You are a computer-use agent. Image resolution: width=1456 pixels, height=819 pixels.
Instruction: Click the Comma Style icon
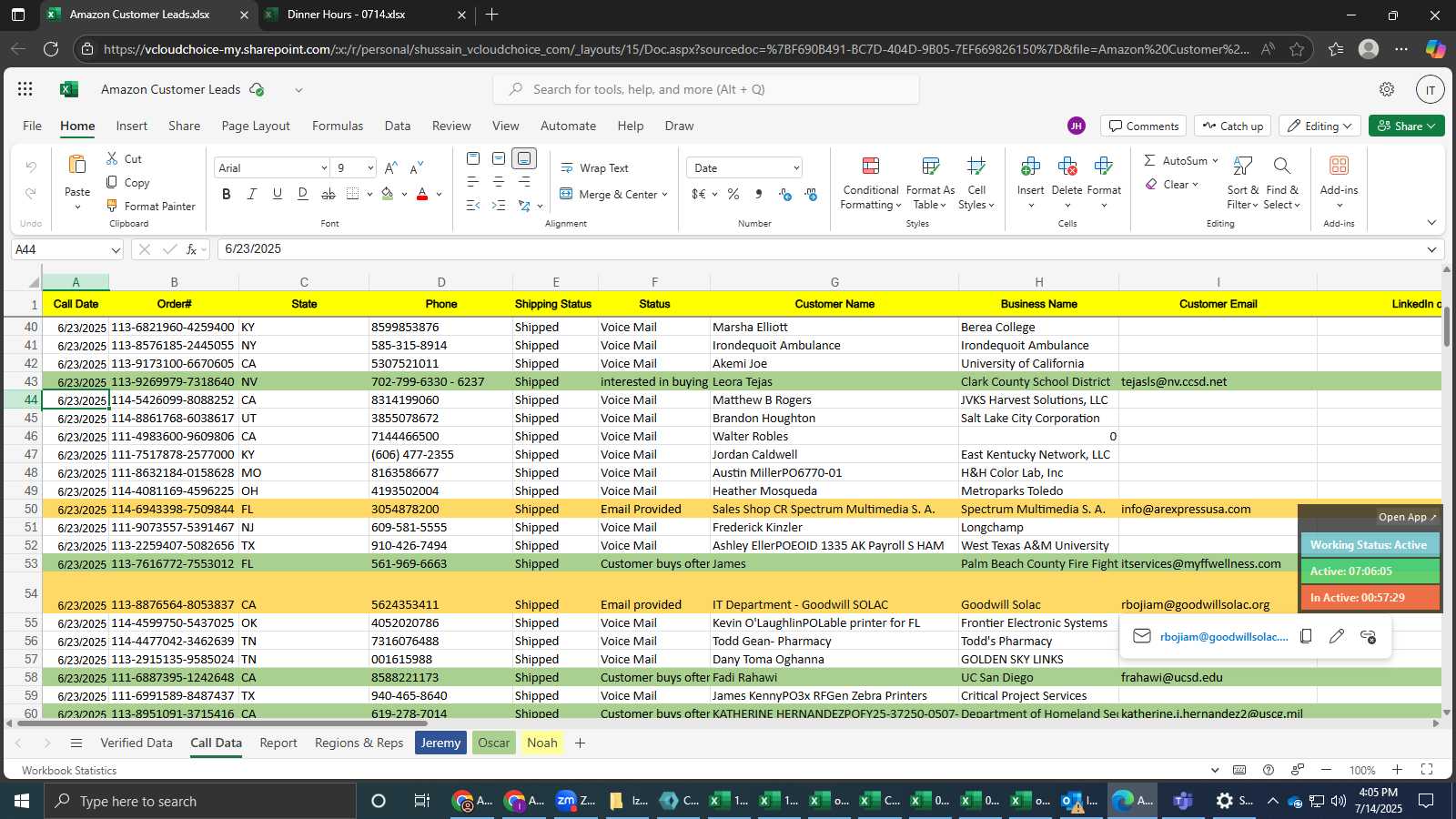pos(758,194)
